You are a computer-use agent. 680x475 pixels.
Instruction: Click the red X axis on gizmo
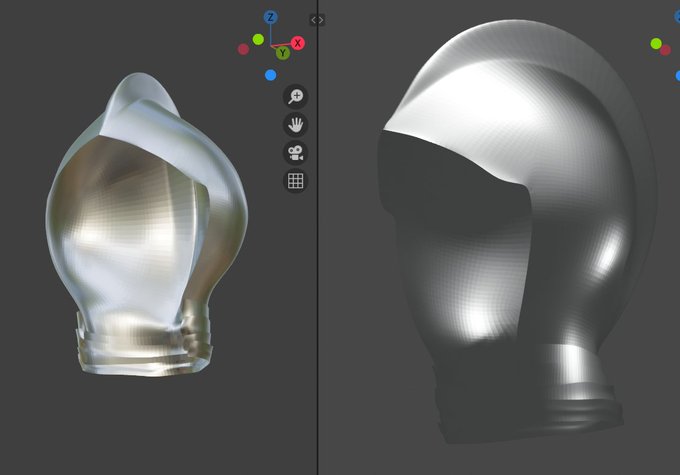tap(298, 43)
